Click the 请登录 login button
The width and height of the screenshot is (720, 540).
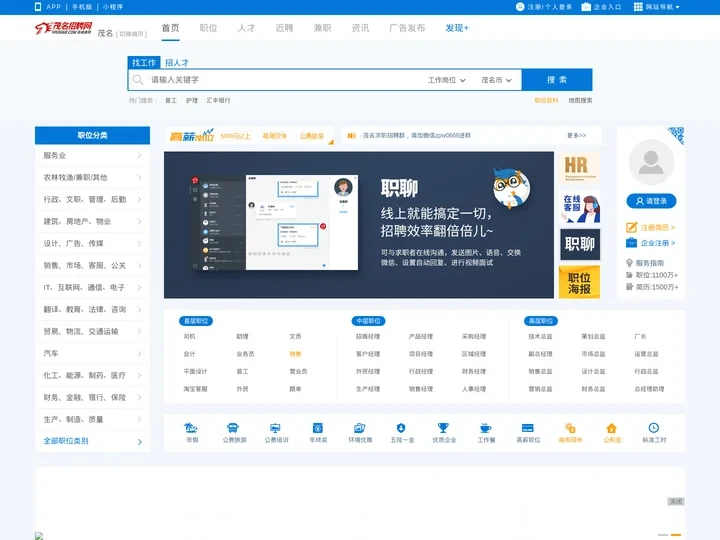click(x=651, y=201)
